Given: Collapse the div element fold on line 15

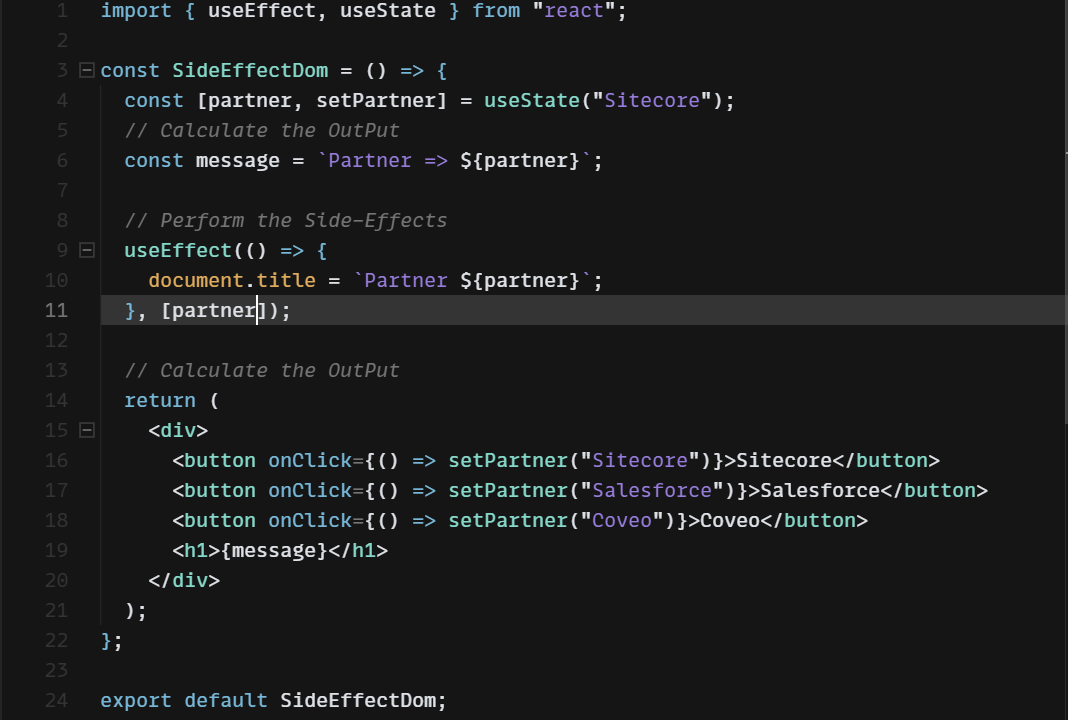Looking at the screenshot, I should click(x=87, y=430).
